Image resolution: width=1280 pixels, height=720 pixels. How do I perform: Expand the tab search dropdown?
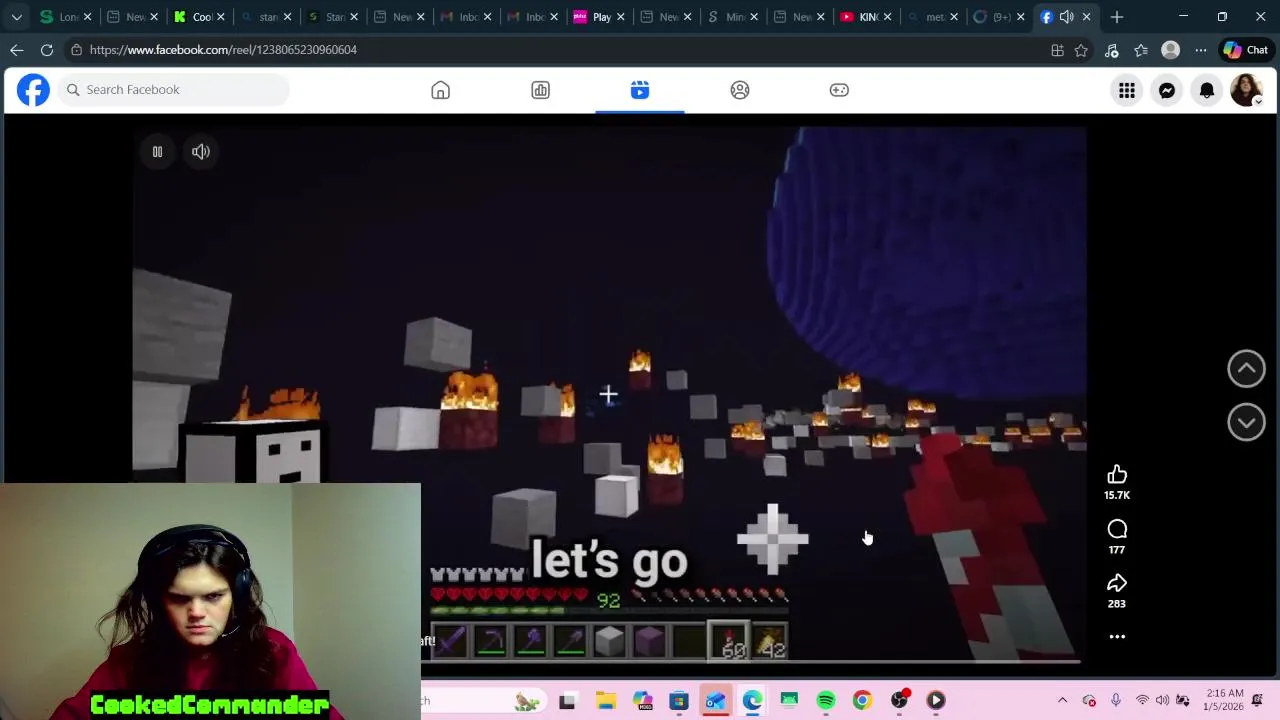click(x=17, y=17)
